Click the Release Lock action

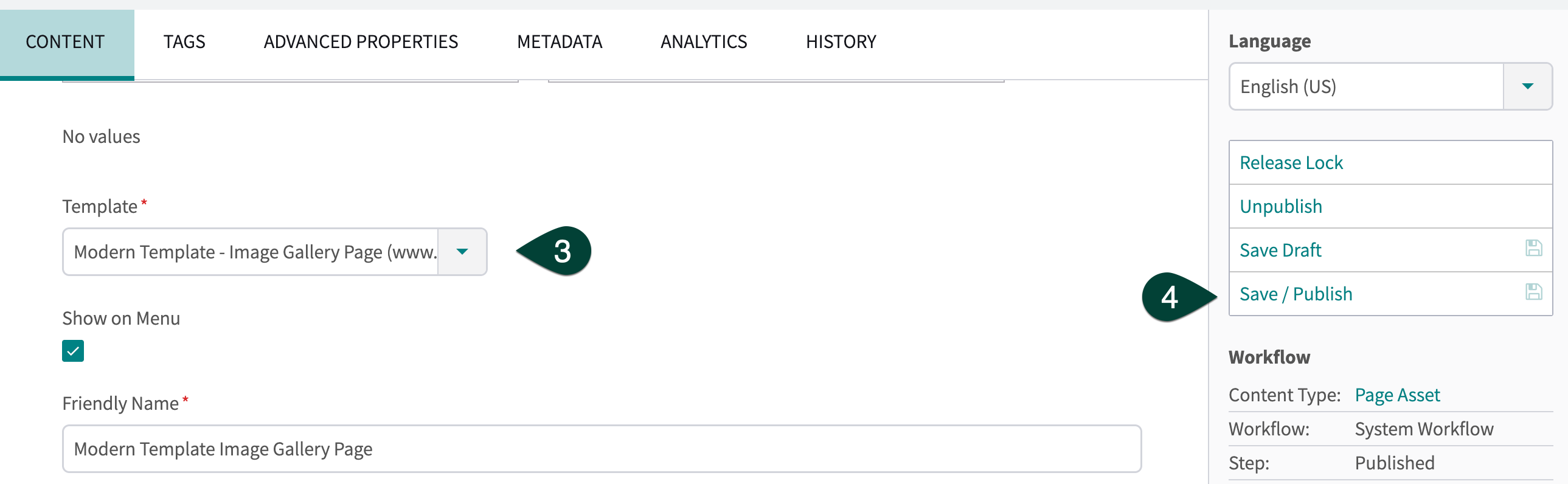1291,162
